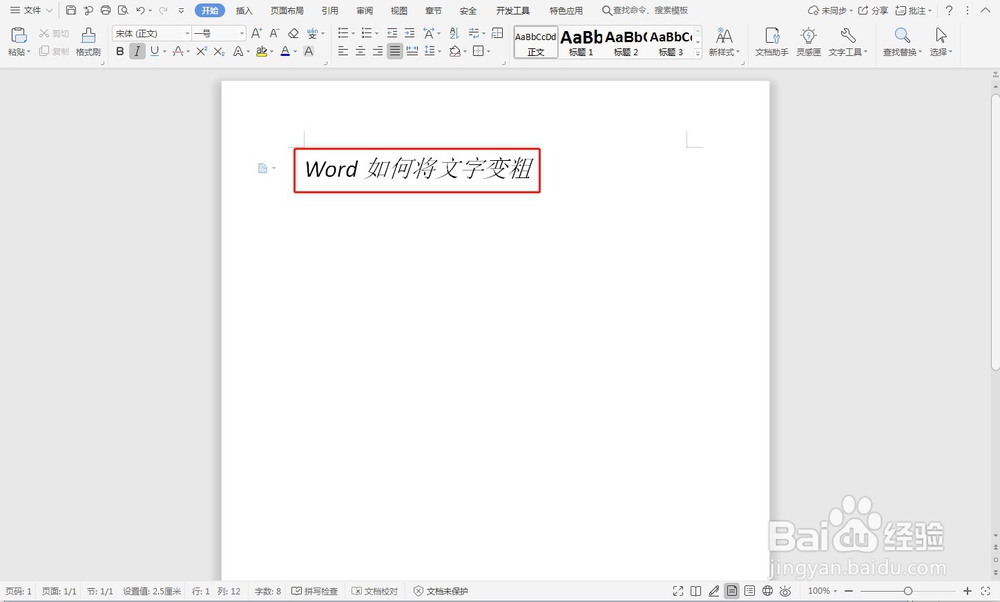Expand New Style (新样式) dropdown
1000x602 pixels.
tap(737, 52)
